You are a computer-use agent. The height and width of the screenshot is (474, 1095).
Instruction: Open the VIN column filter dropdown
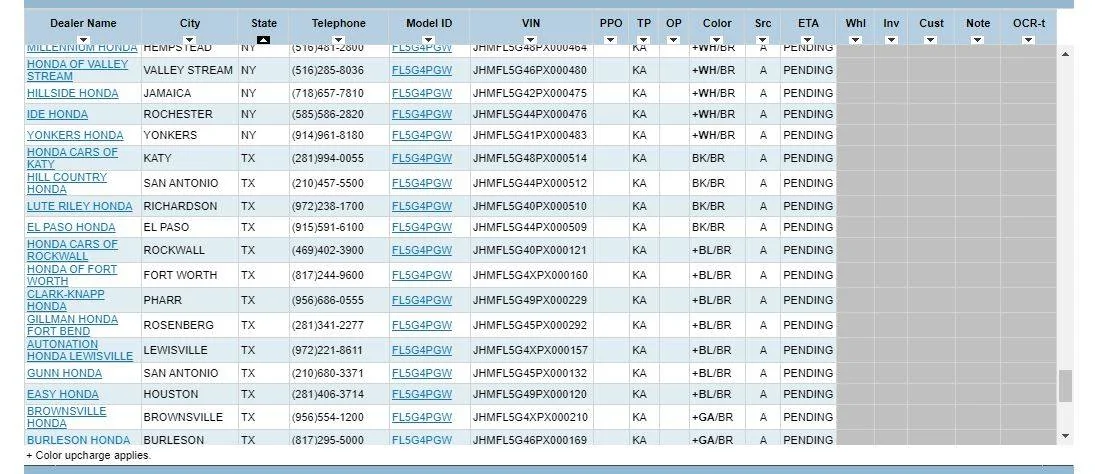click(x=531, y=40)
